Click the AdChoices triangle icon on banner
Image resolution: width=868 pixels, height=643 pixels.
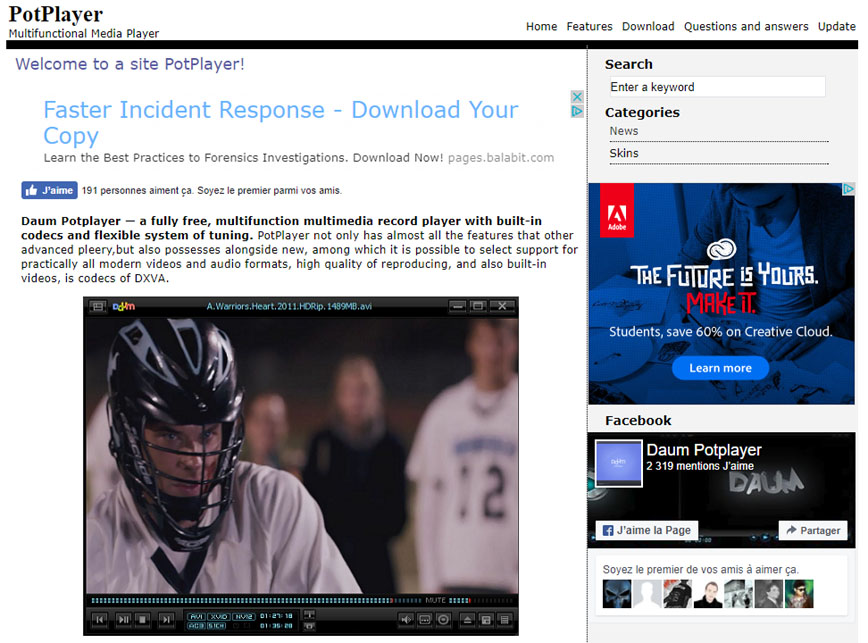pos(577,111)
